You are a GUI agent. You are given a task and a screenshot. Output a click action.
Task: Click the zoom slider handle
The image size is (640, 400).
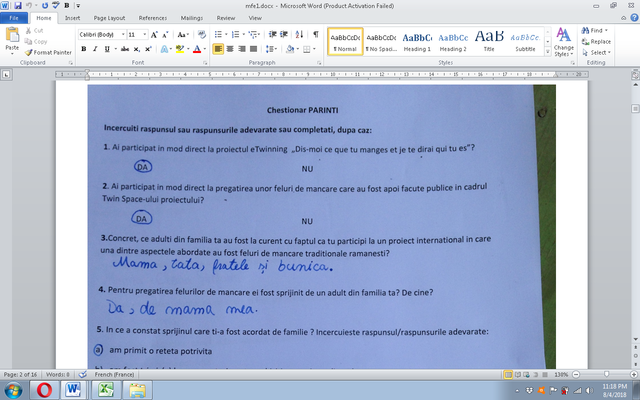(607, 374)
